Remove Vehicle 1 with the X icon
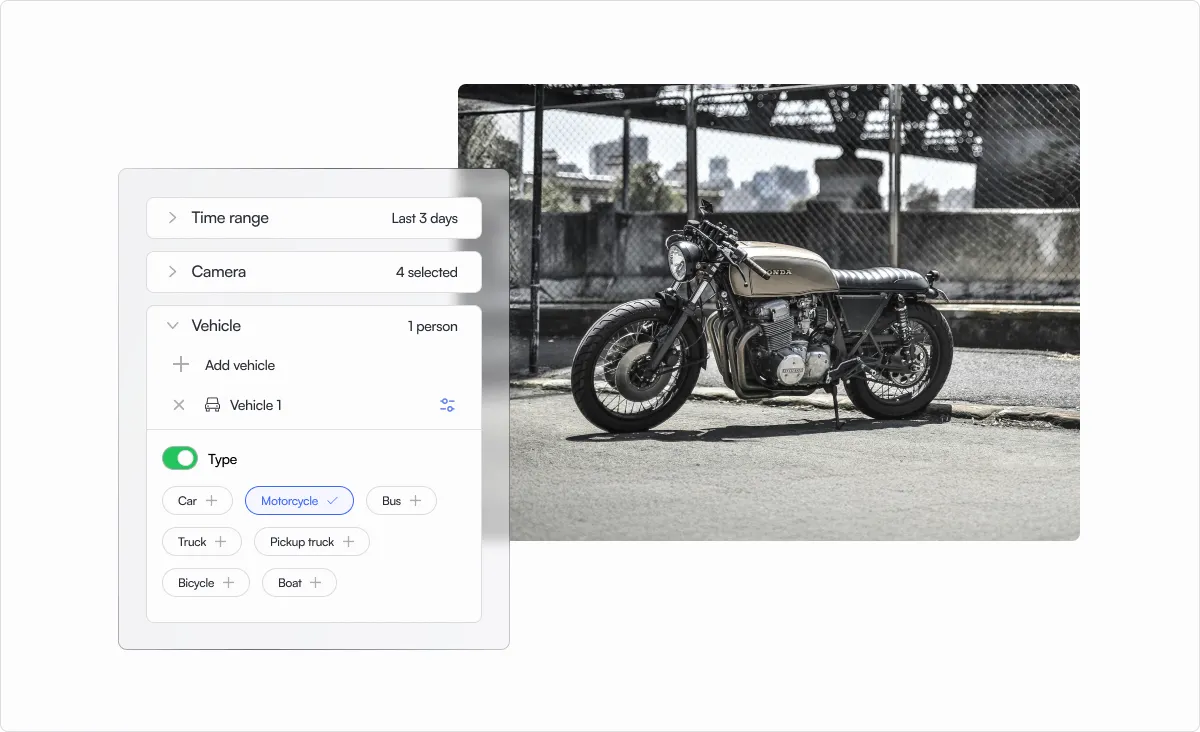1200x732 pixels. click(x=179, y=405)
